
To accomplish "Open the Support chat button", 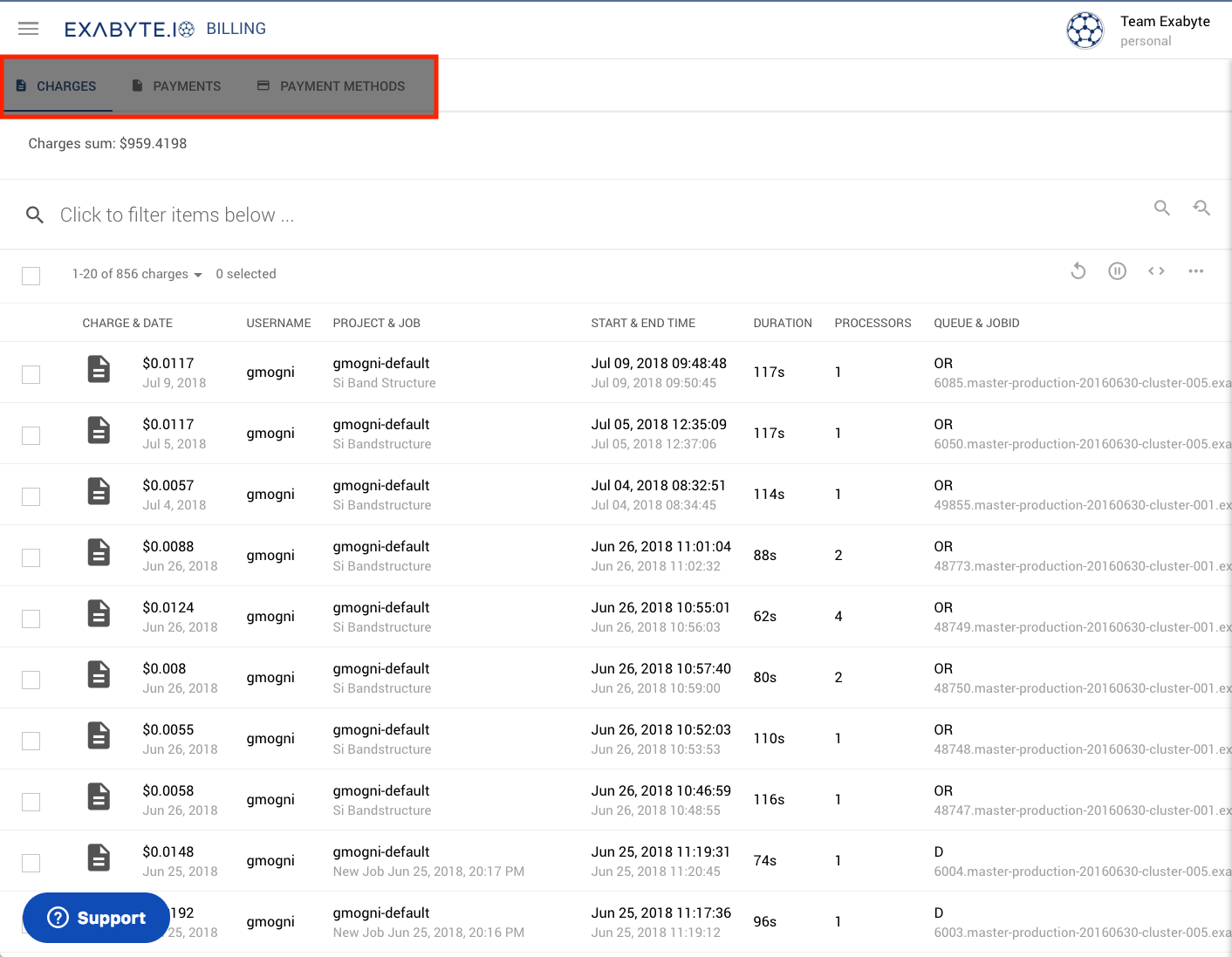I will click(x=96, y=918).
